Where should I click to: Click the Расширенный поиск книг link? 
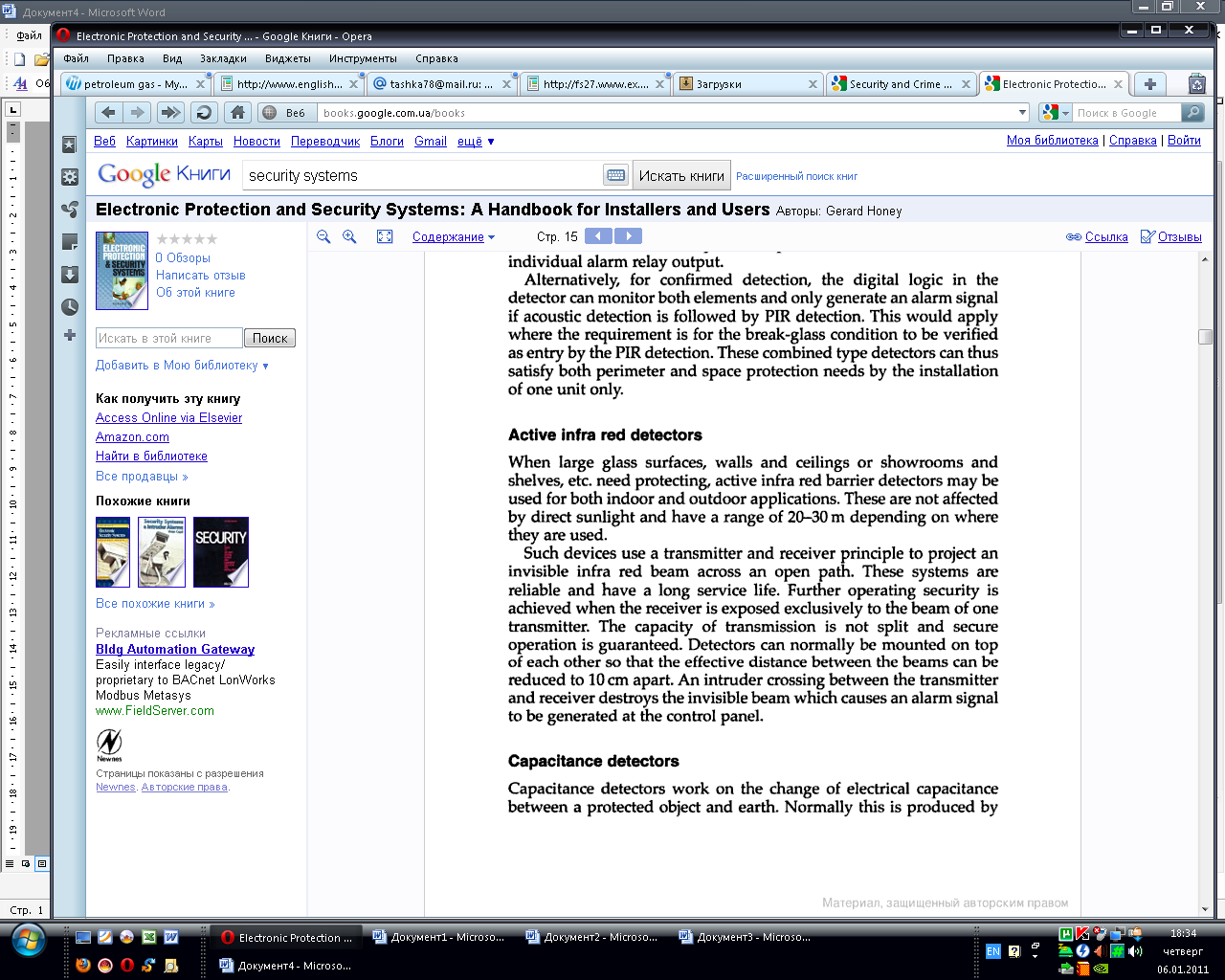click(796, 176)
